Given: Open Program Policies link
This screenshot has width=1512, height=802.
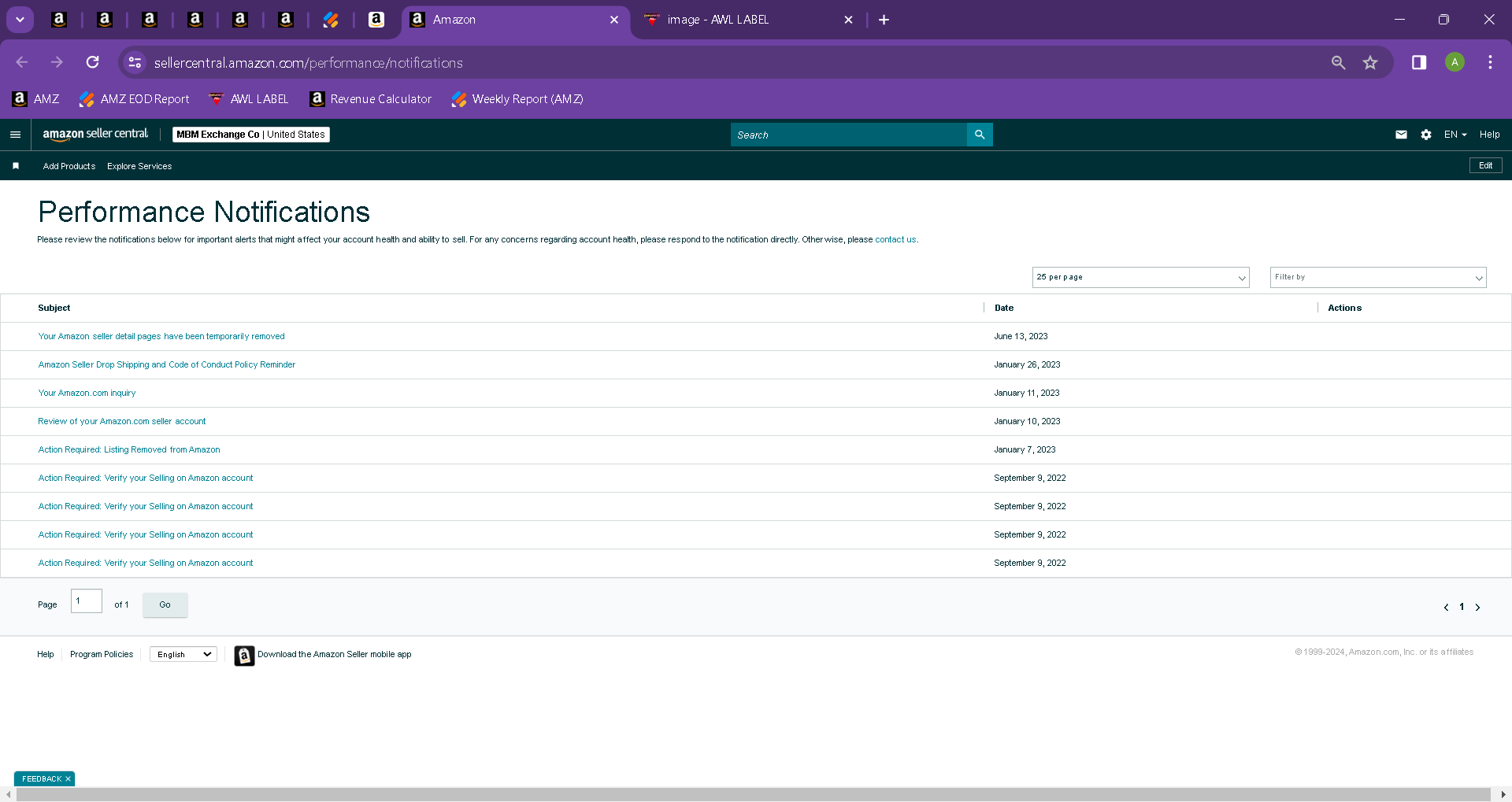Looking at the screenshot, I should click(102, 654).
